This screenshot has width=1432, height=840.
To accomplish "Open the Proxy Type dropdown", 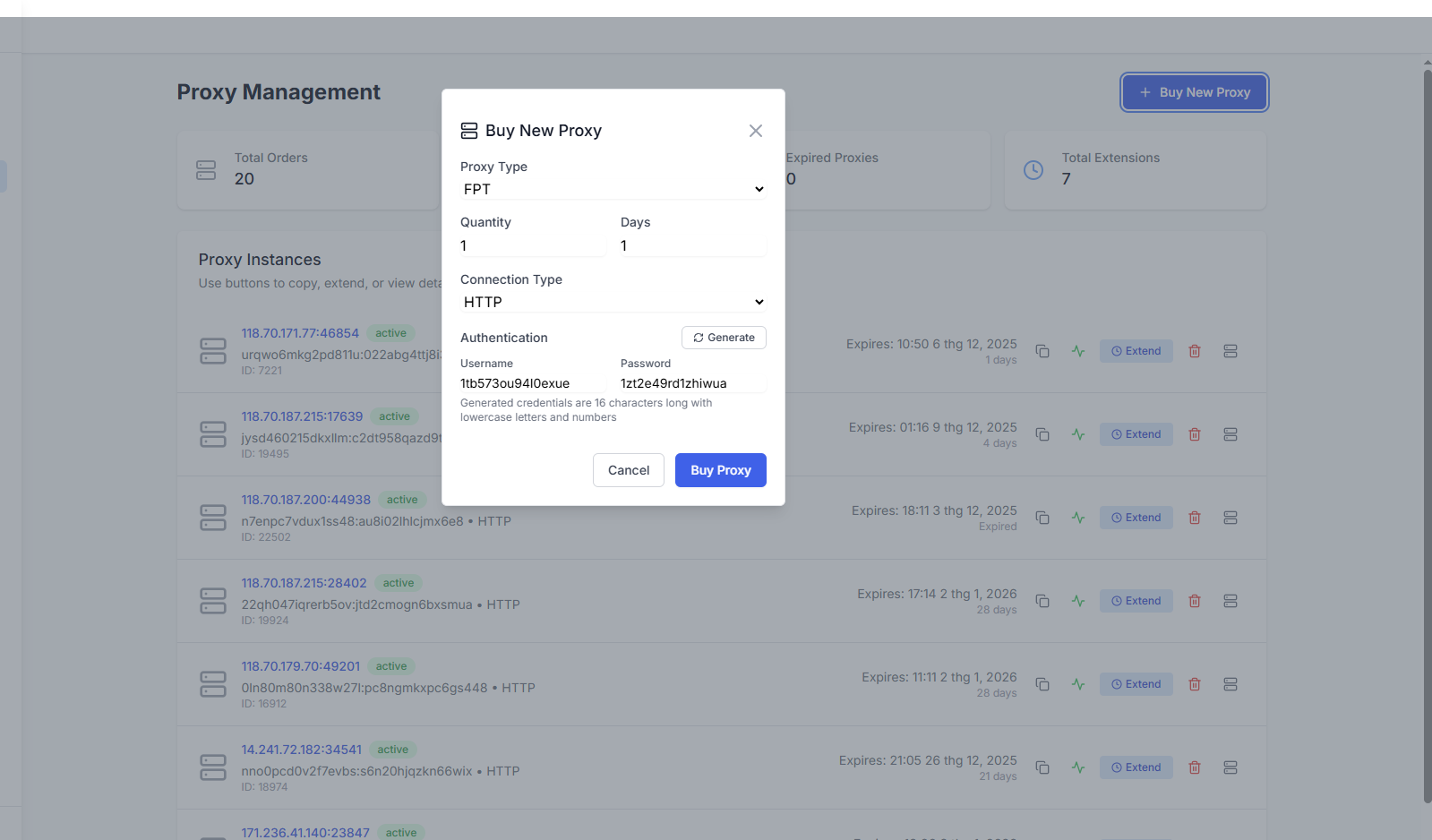I will point(613,189).
